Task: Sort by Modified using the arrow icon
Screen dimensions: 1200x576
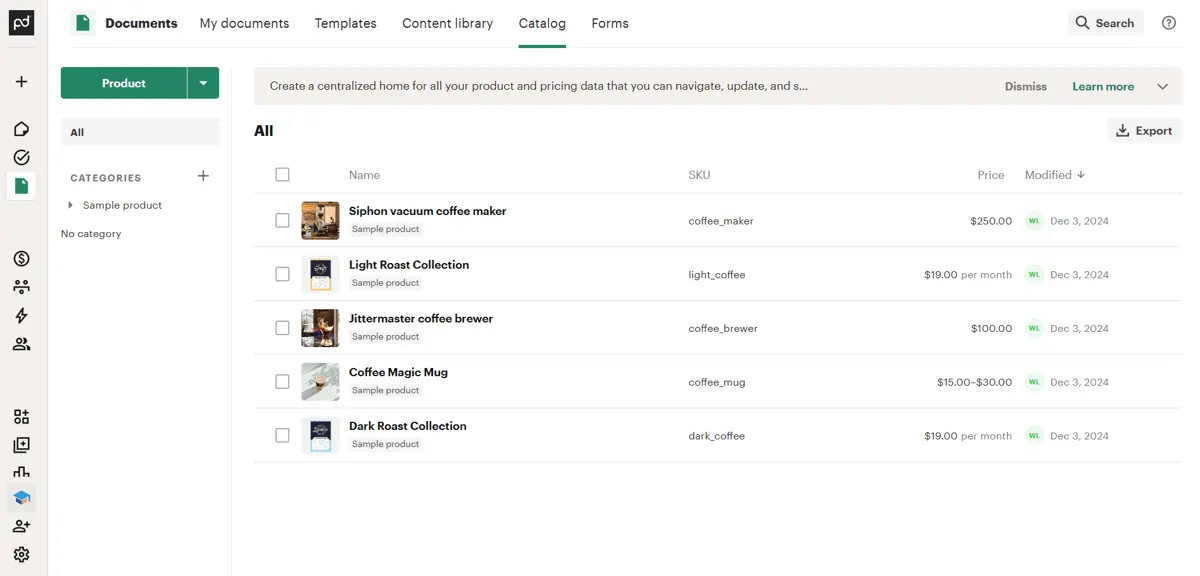Action: 1081,175
